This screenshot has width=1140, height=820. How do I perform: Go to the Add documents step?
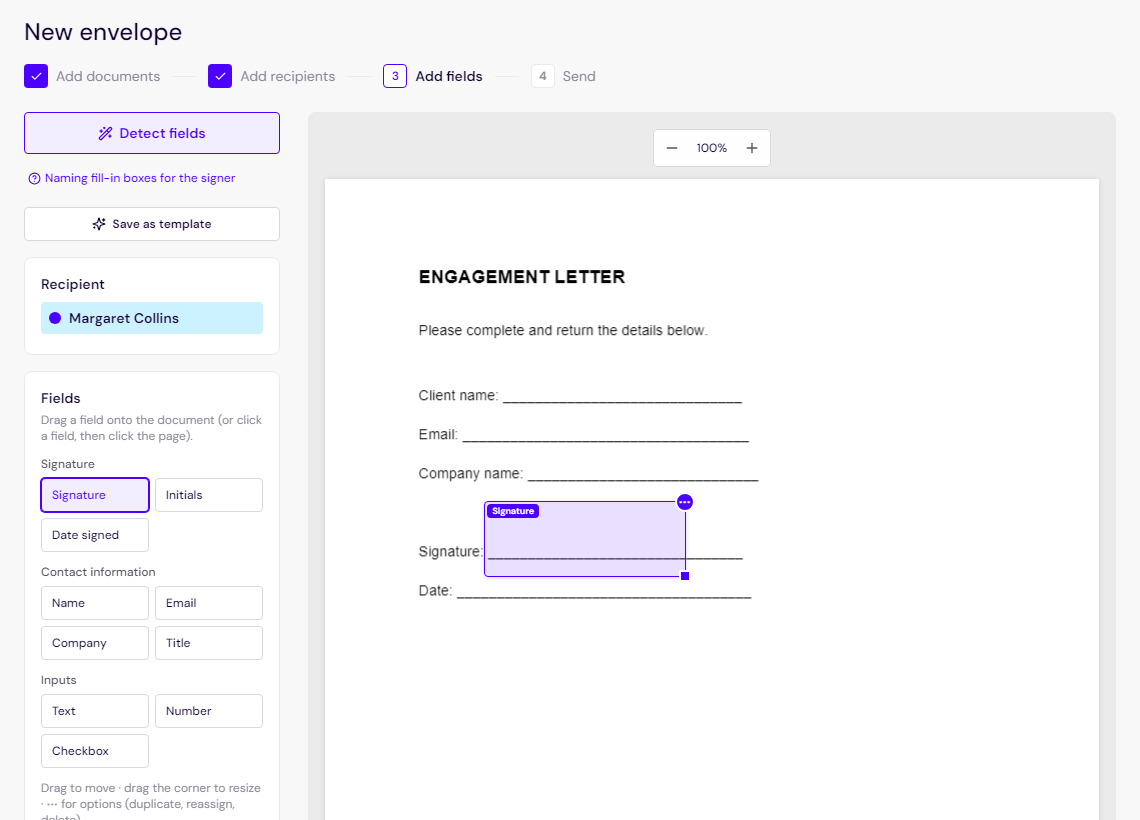point(108,76)
